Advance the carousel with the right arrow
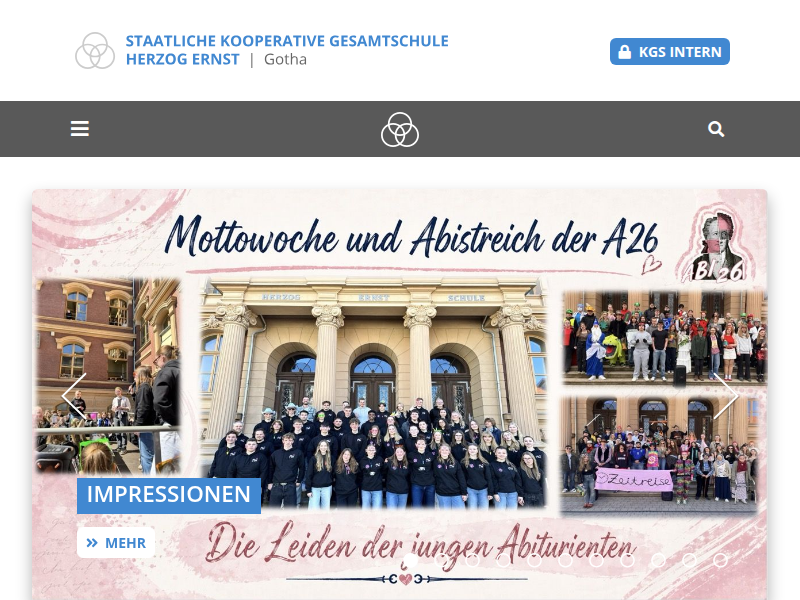This screenshot has width=800, height=600. 726,396
